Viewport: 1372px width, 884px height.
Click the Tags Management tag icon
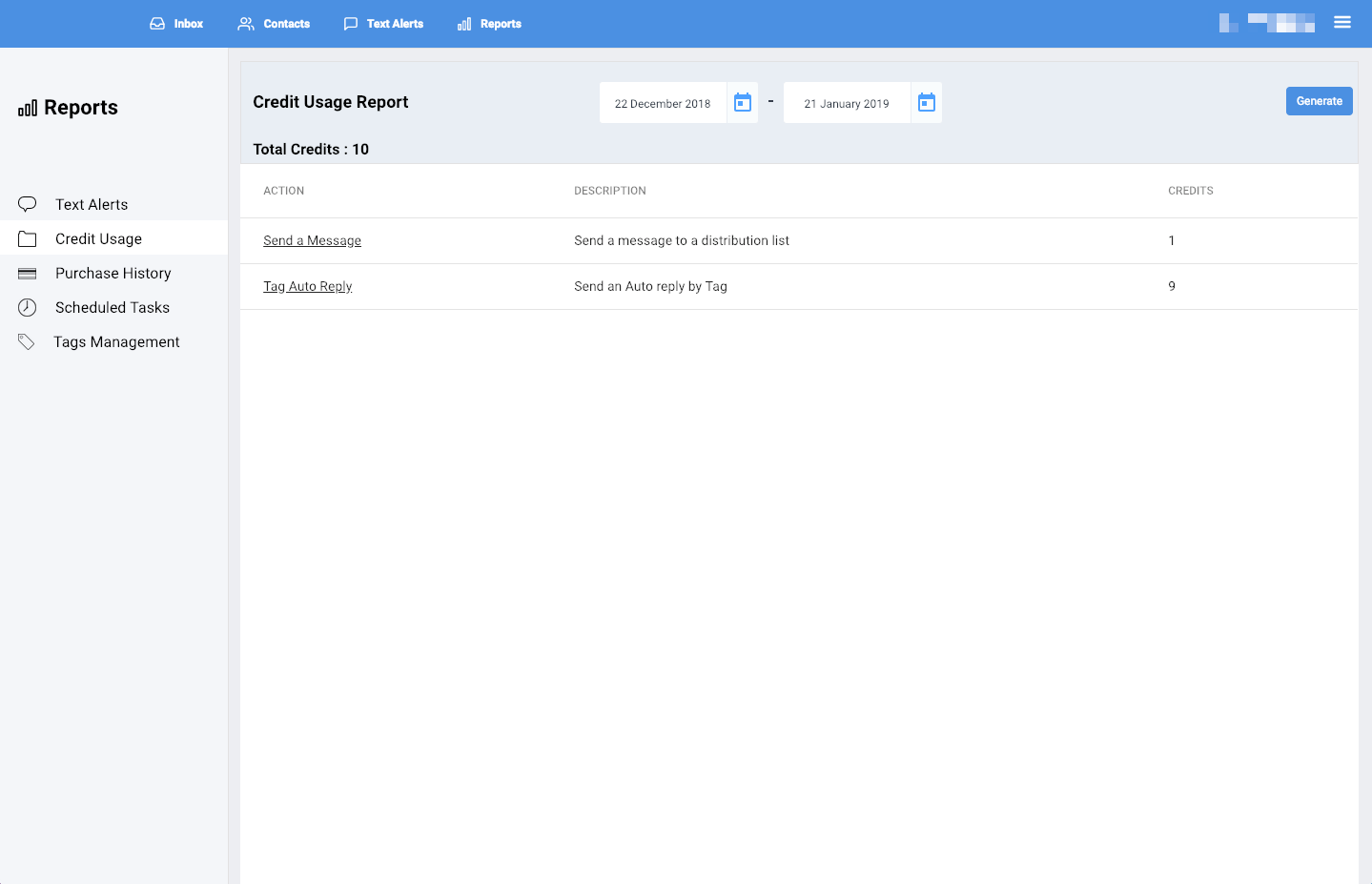[x=27, y=341]
